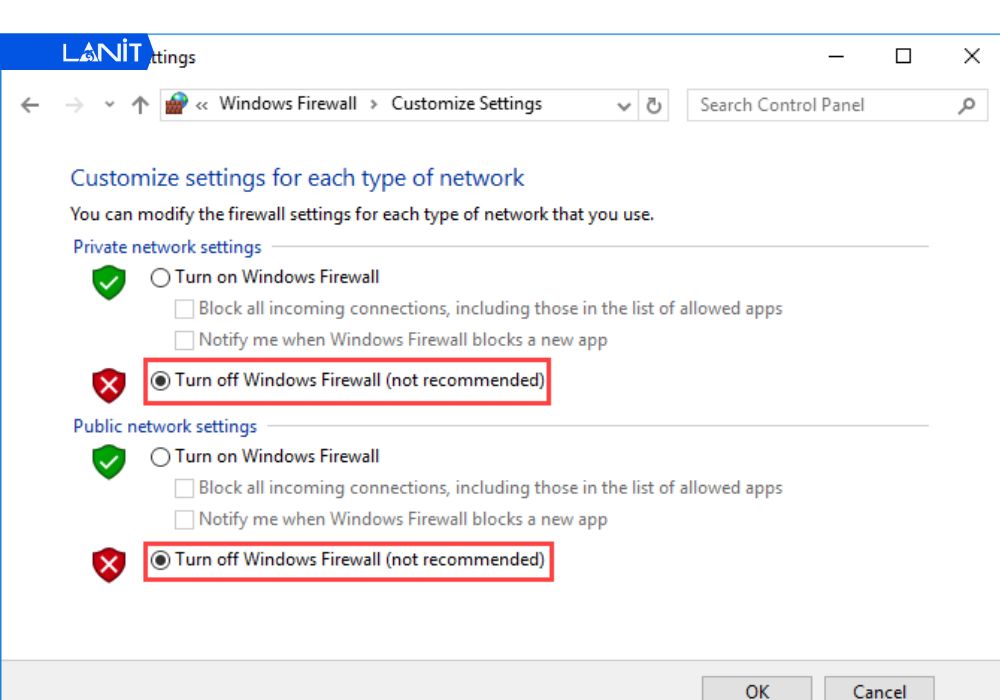1000x700 pixels.
Task: Refresh the Customize Settings page
Action: pos(654,105)
